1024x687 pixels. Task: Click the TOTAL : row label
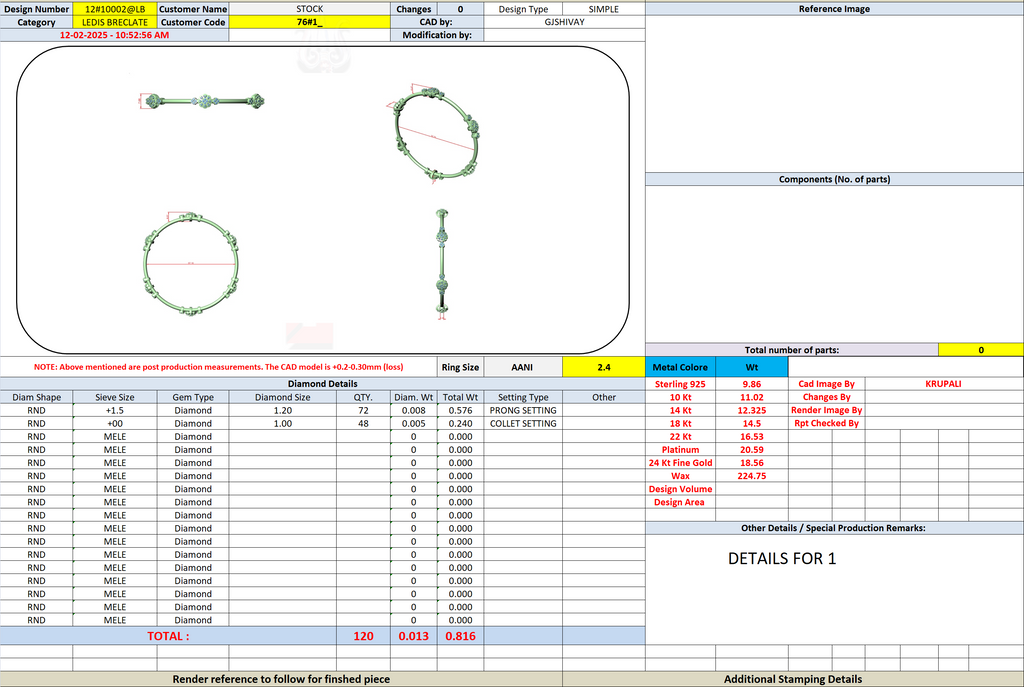(168, 636)
